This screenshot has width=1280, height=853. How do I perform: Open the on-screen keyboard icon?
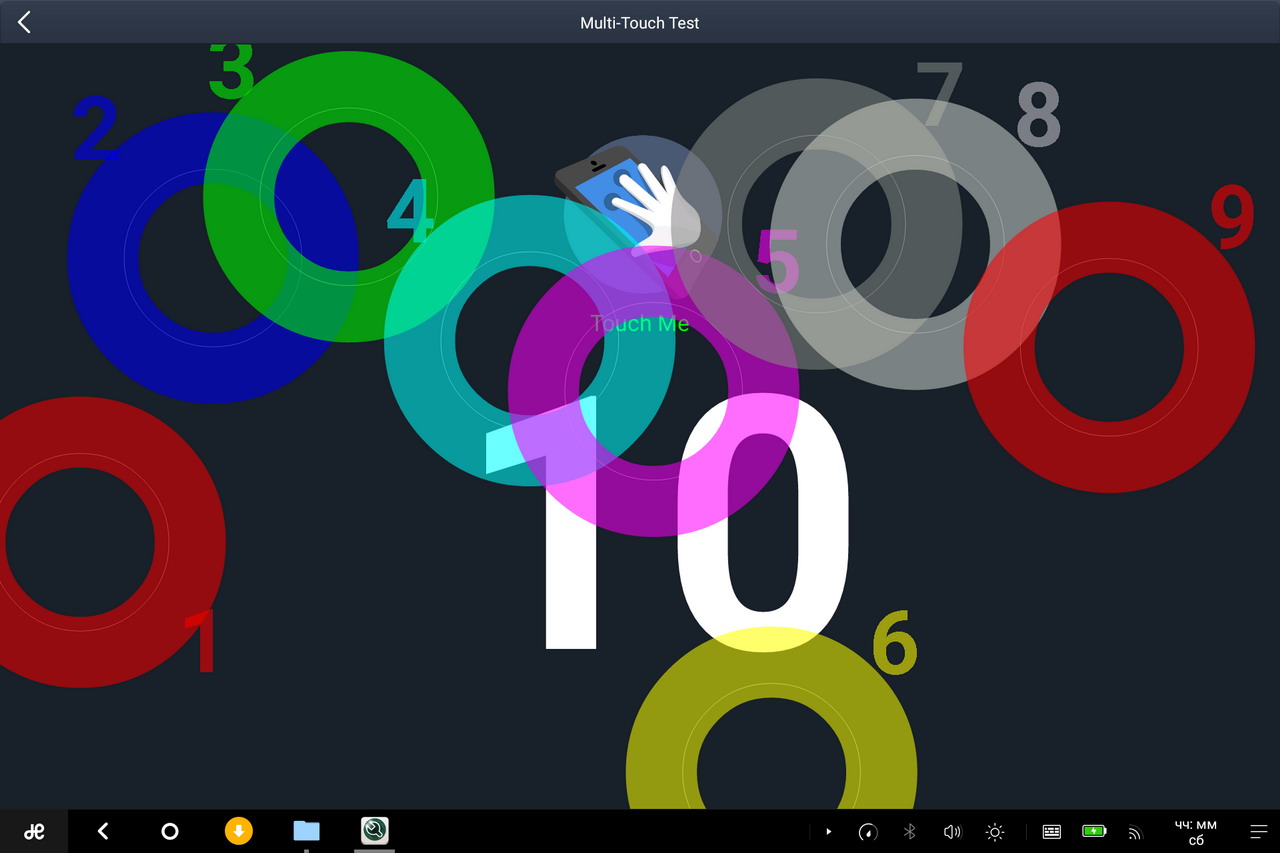pos(1051,831)
